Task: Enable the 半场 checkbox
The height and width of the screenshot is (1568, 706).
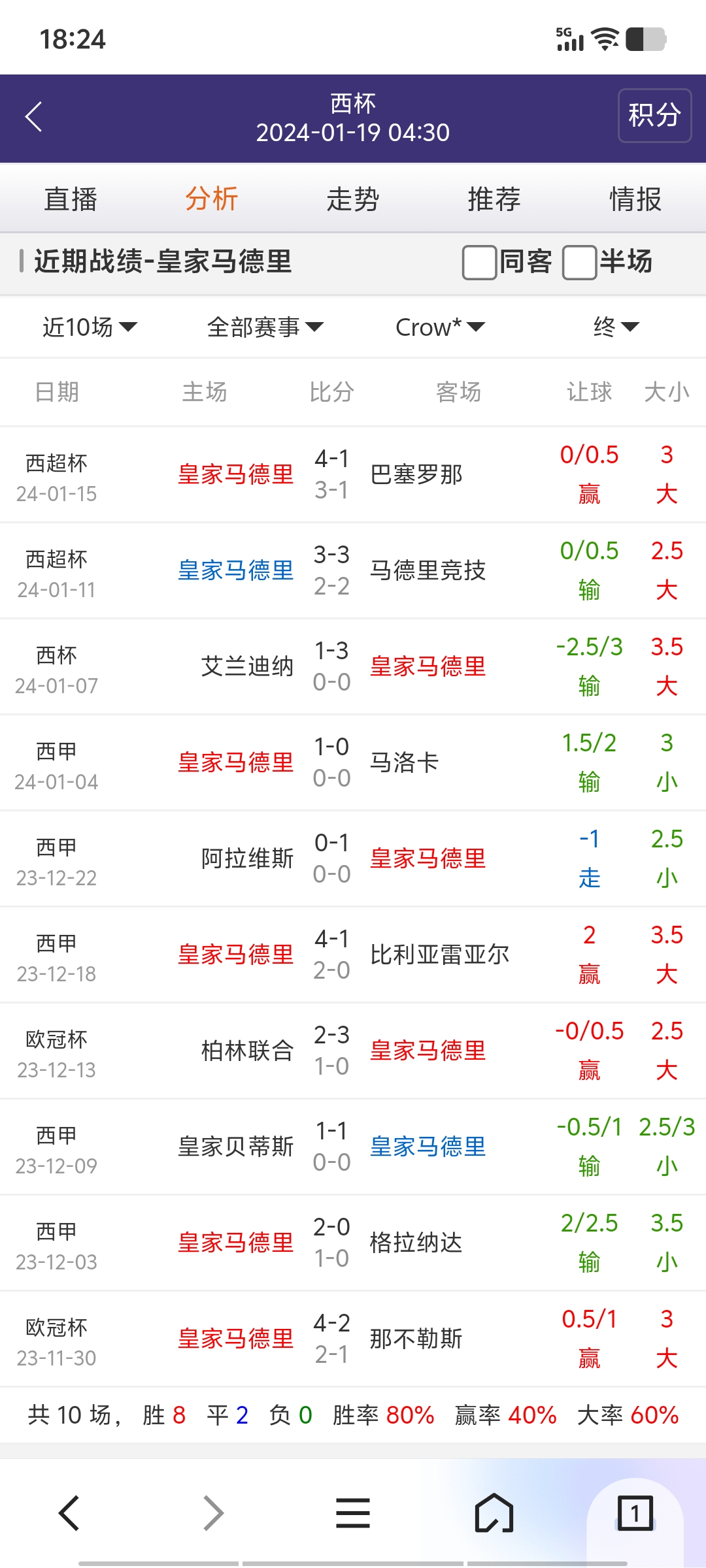Action: point(579,262)
